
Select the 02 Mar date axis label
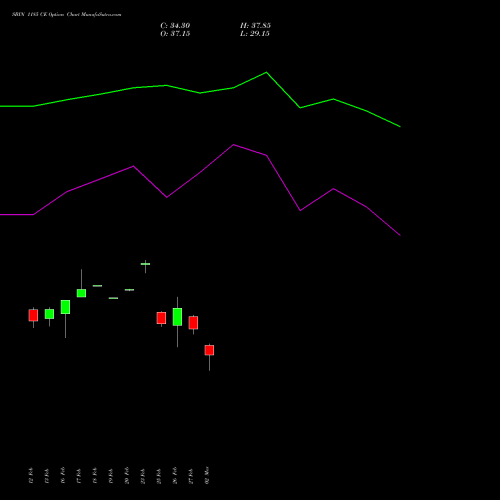[x=207, y=475]
